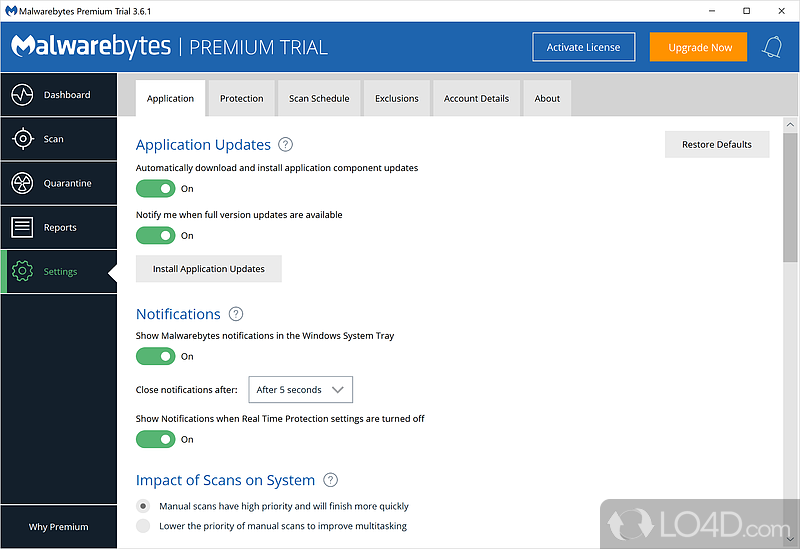The height and width of the screenshot is (549, 800).
Task: Open help for Impact of Scans on System
Action: click(x=331, y=480)
